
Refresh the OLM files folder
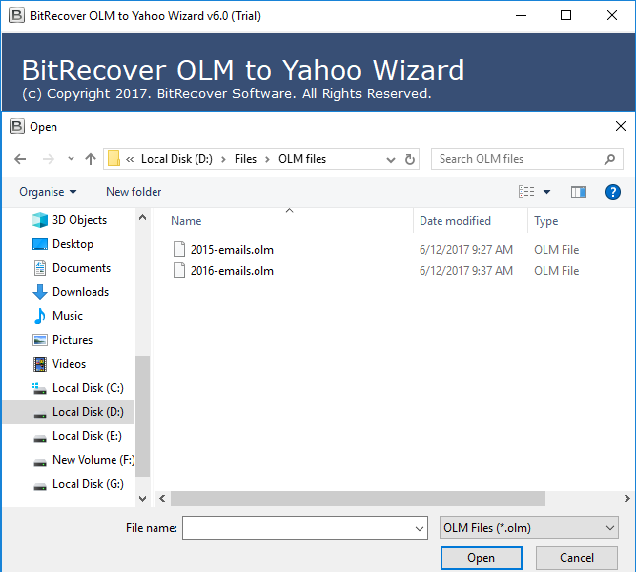[410, 159]
